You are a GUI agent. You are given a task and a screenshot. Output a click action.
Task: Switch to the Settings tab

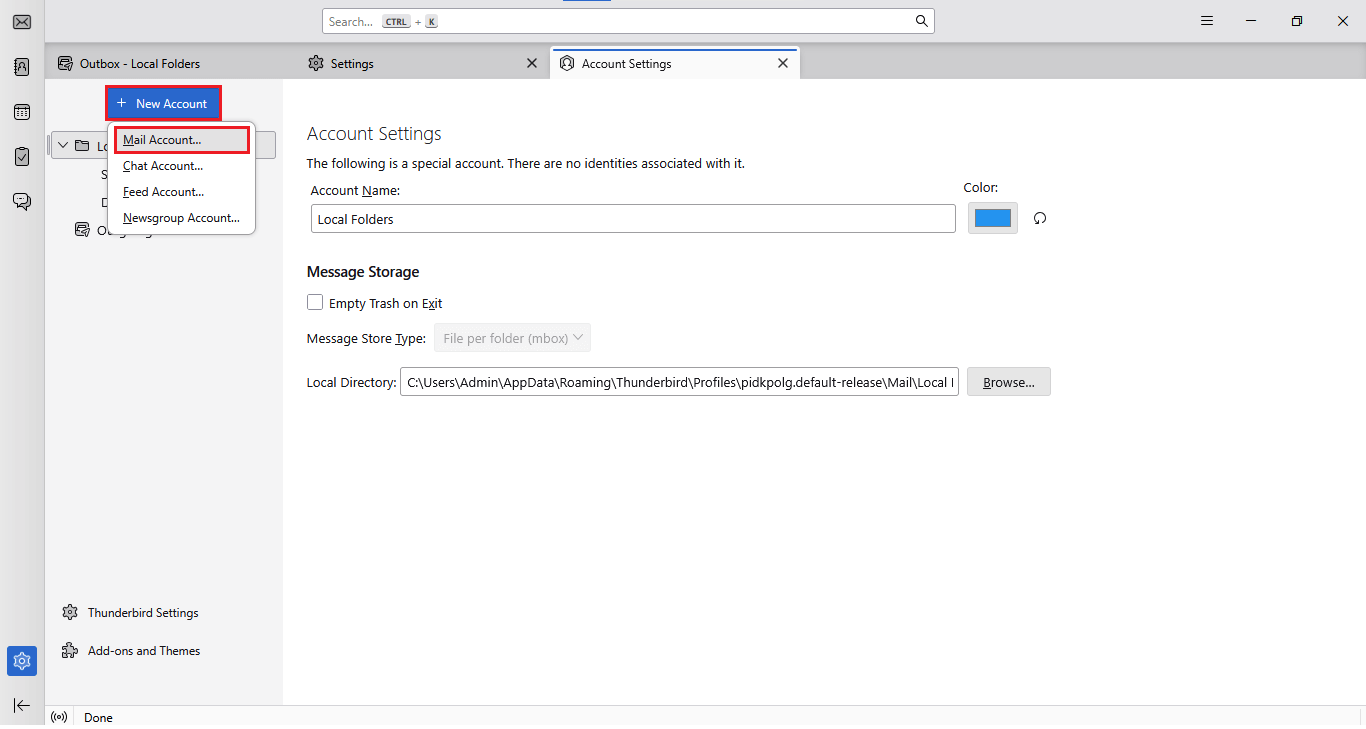point(352,62)
